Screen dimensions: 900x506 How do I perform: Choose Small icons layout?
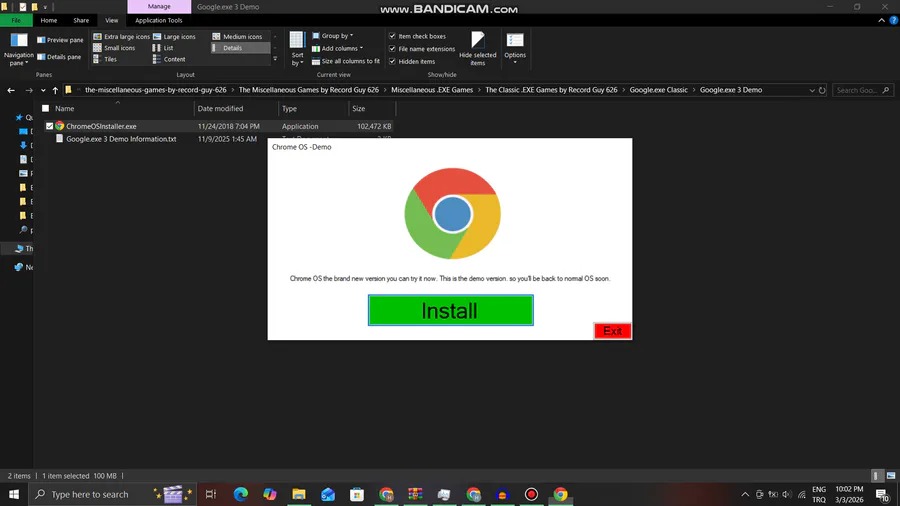114,48
